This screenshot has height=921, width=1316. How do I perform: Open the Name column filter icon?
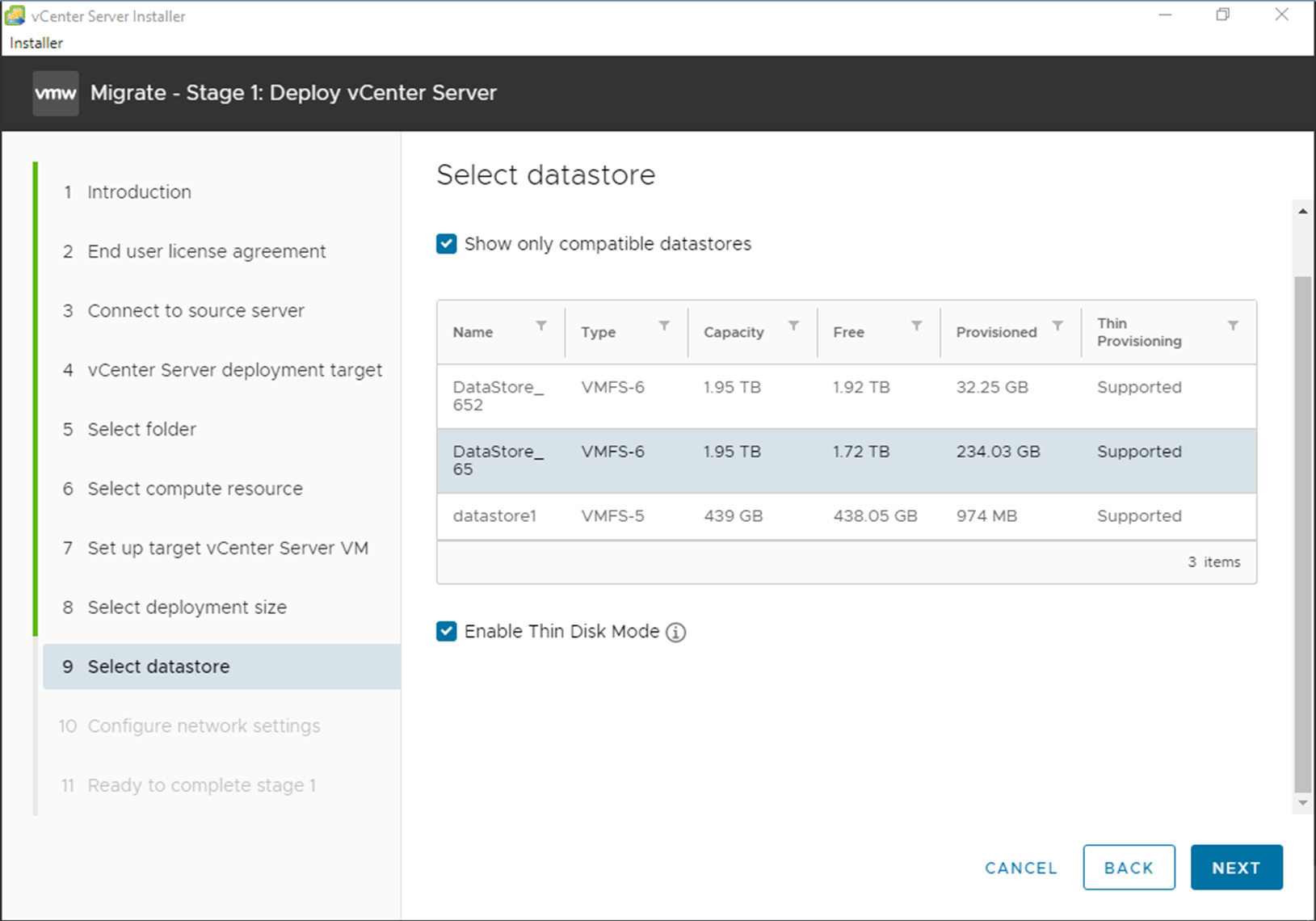541,326
